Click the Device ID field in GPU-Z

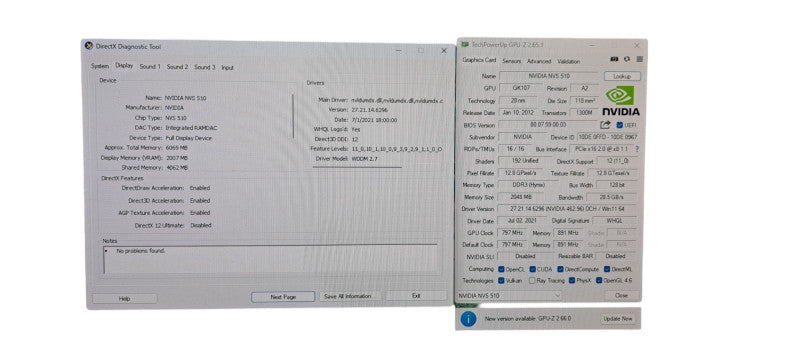pyautogui.click(x=608, y=137)
